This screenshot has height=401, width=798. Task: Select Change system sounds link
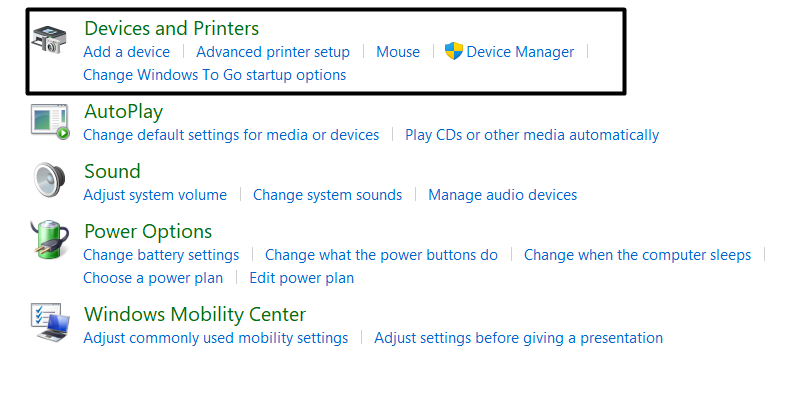(327, 195)
